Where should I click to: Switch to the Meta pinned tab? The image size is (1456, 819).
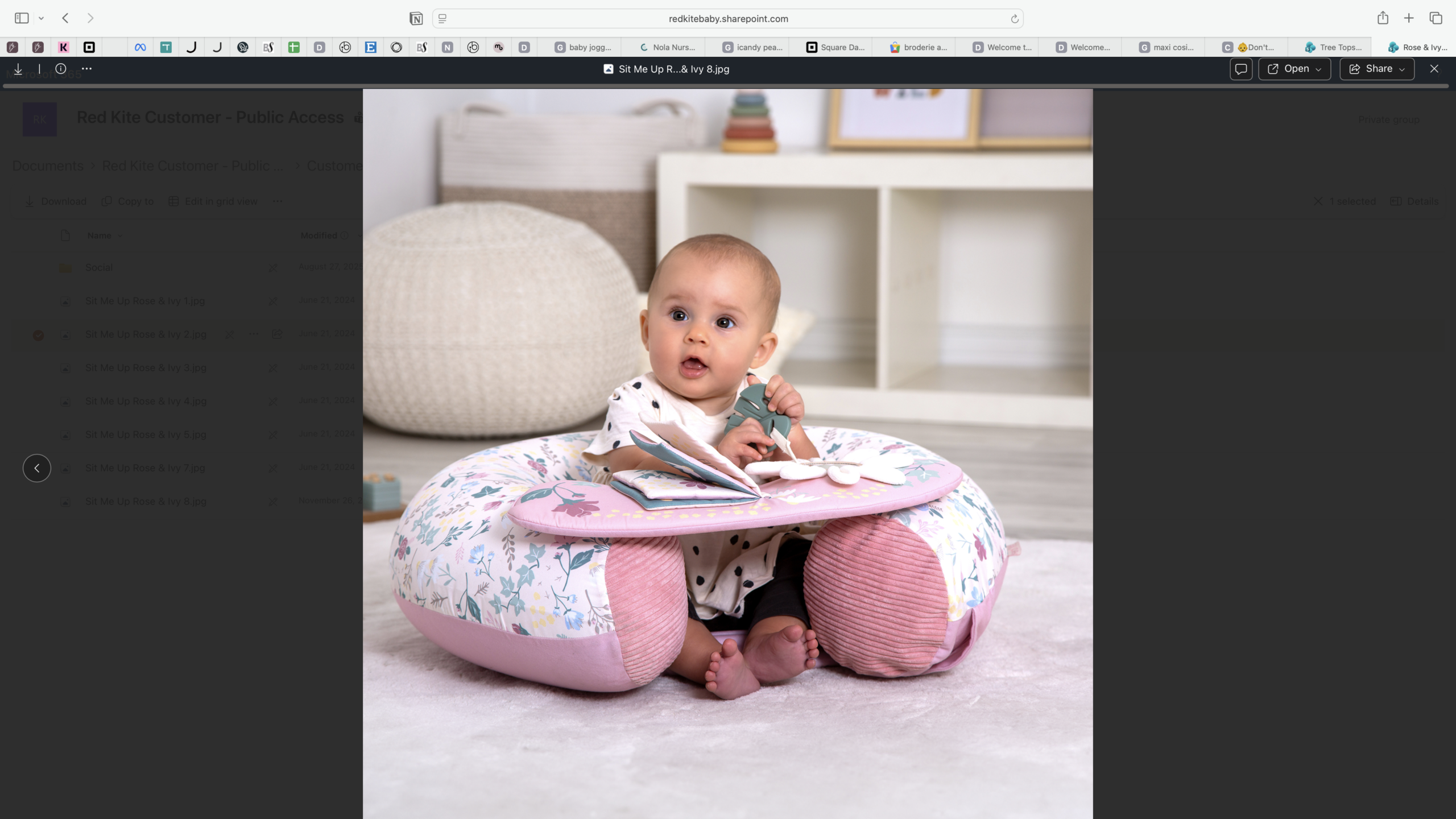tap(140, 47)
